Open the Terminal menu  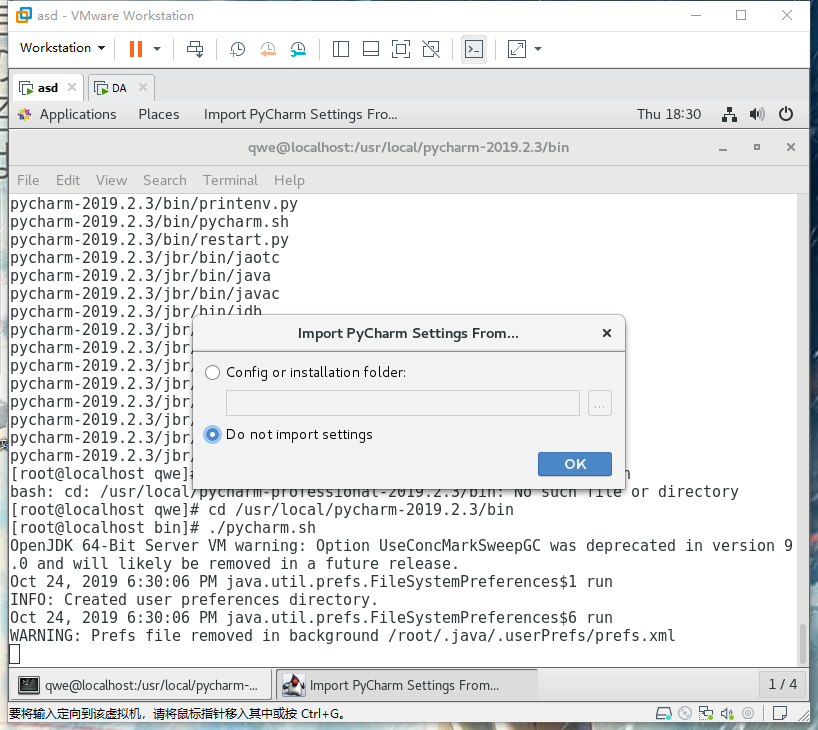pyautogui.click(x=230, y=180)
